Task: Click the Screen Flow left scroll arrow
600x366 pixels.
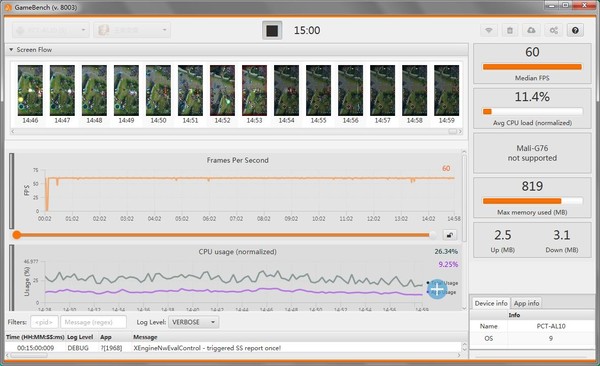Action: [13, 131]
